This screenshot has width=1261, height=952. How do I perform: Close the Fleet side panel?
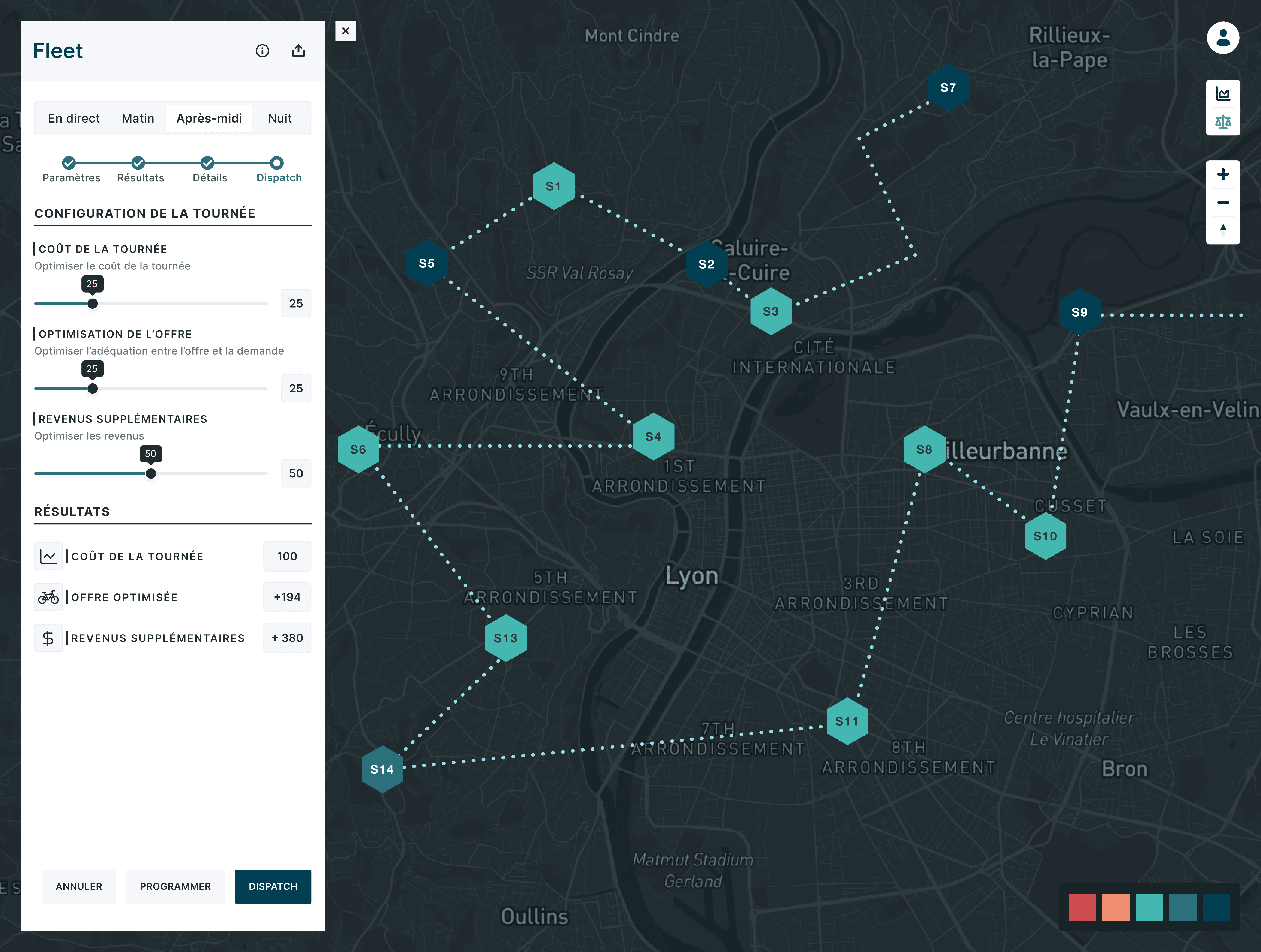[345, 31]
